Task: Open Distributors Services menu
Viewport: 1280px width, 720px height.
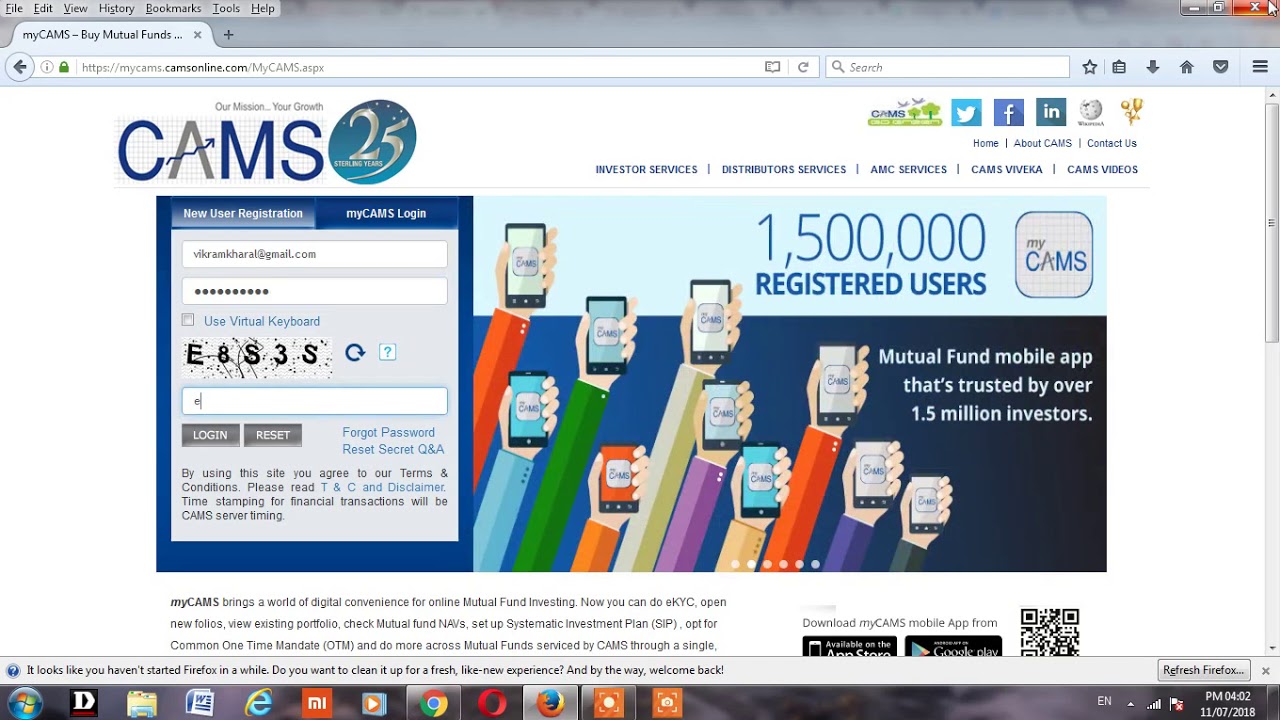Action: point(784,169)
